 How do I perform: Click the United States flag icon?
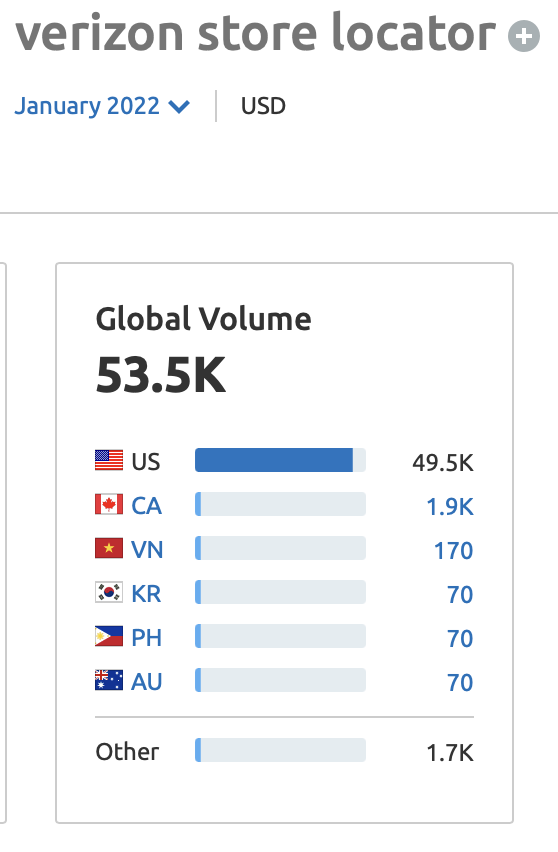tap(109, 461)
